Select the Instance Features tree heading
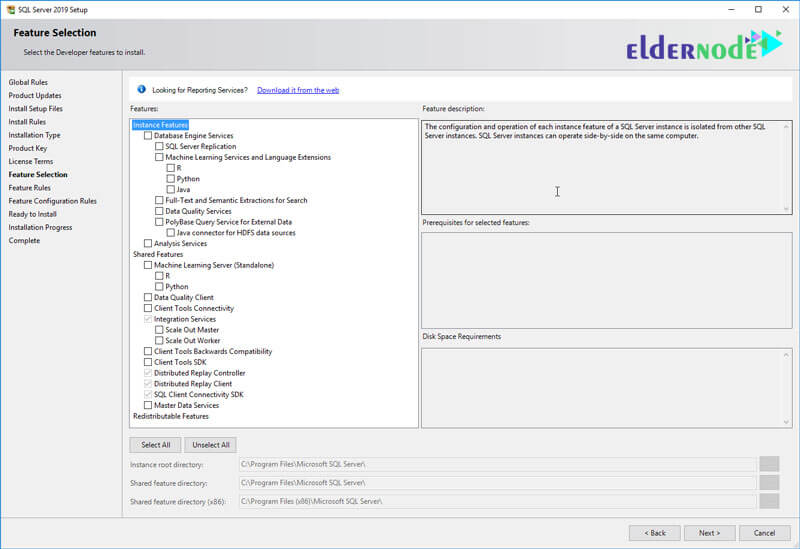Screen dimensions: 800x549 [x=160, y=125]
